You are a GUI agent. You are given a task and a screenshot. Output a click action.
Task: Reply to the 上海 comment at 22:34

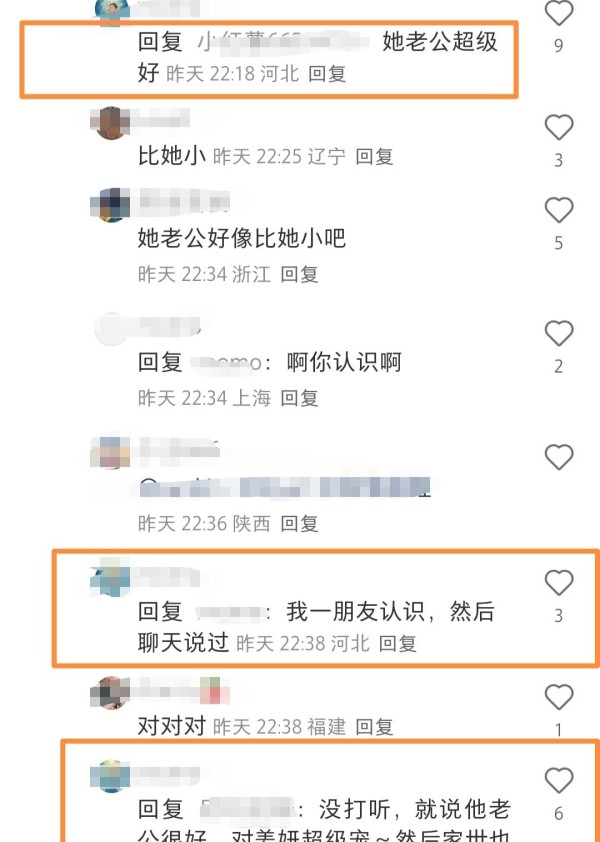(x=299, y=398)
